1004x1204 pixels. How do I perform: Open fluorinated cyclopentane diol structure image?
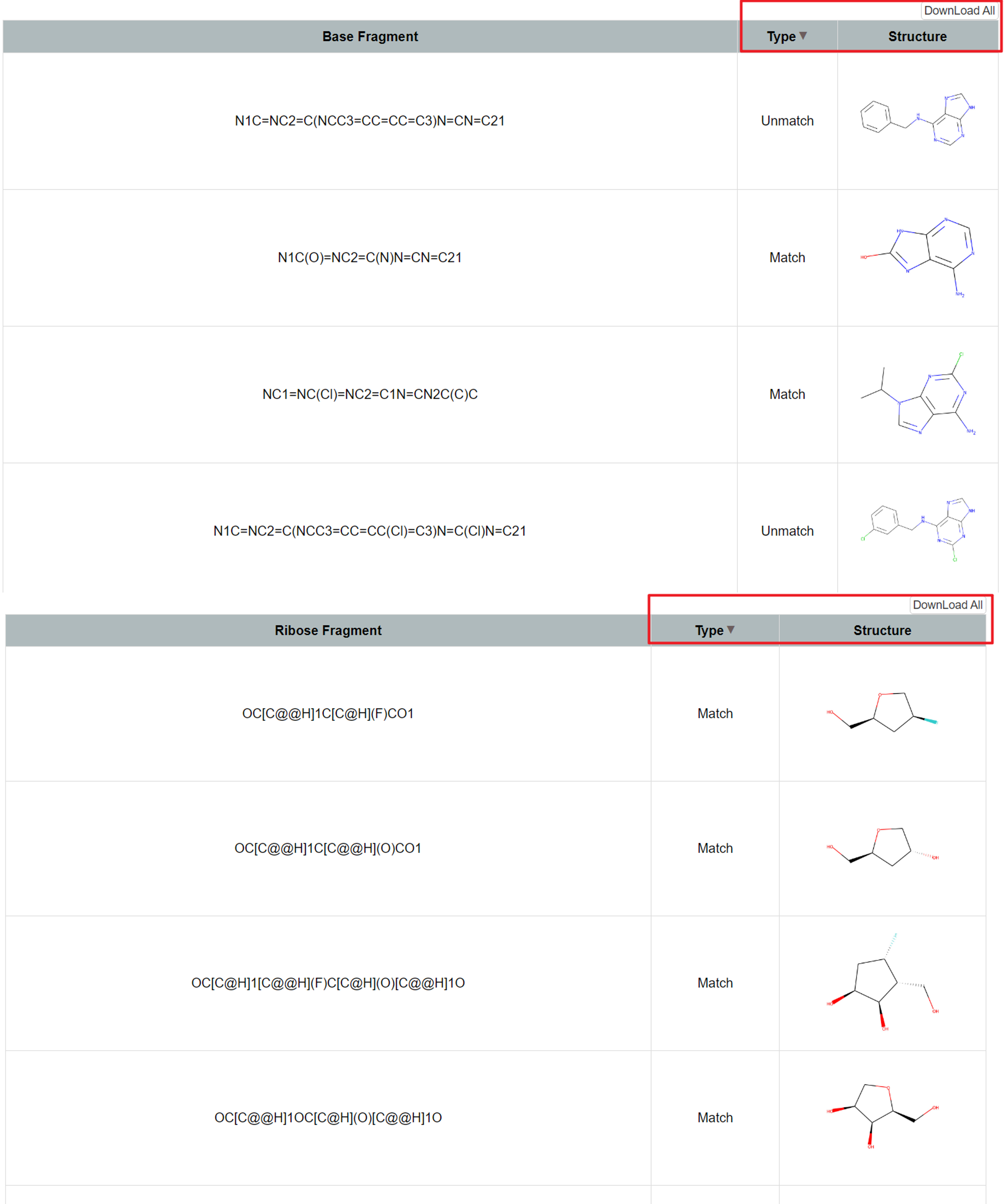pyautogui.click(x=882, y=982)
